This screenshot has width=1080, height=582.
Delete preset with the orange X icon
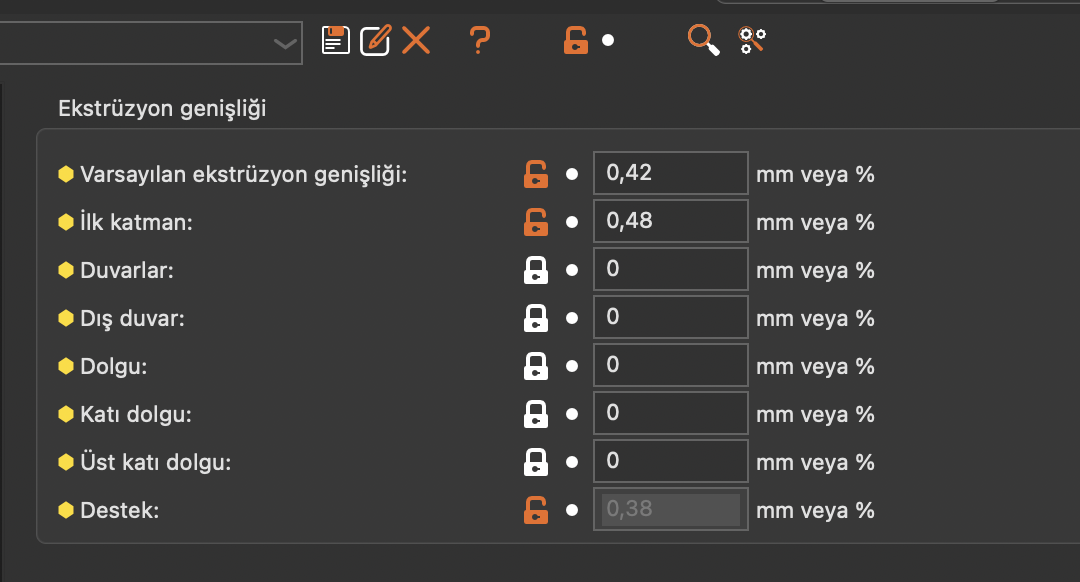(416, 40)
